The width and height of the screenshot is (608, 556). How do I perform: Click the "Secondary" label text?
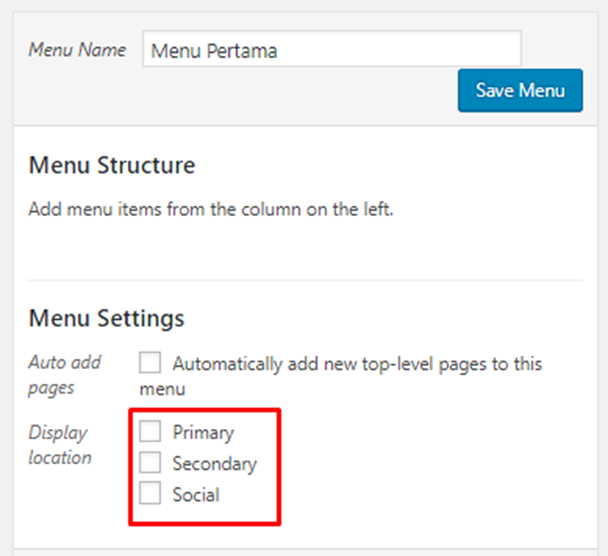coord(214,464)
